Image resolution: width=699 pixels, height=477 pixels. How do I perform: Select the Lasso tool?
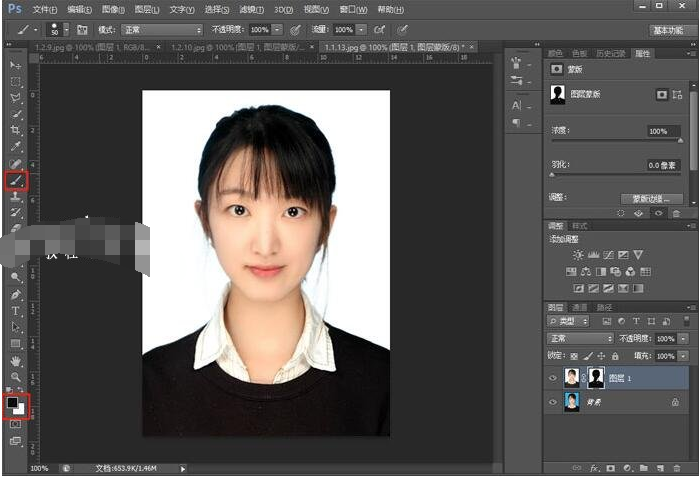pyautogui.click(x=16, y=98)
